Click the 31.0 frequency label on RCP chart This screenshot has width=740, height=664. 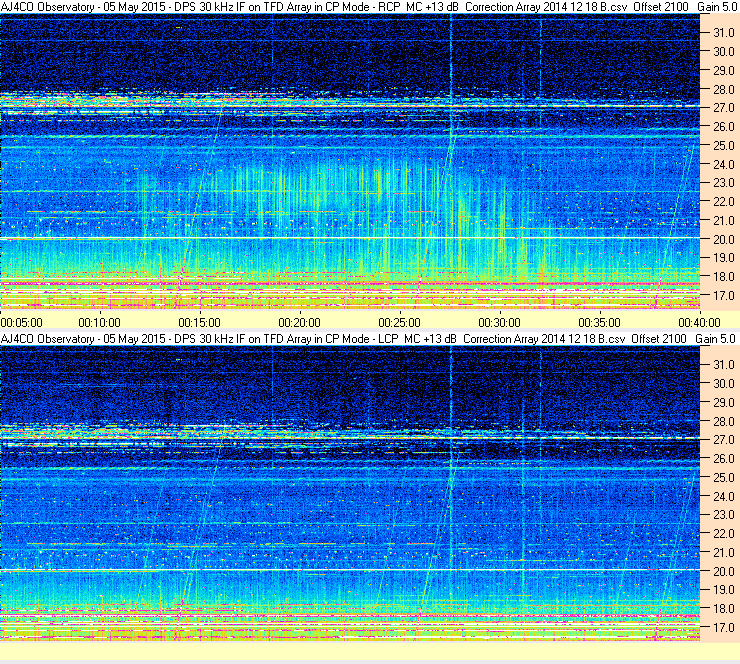pyautogui.click(x=724, y=33)
